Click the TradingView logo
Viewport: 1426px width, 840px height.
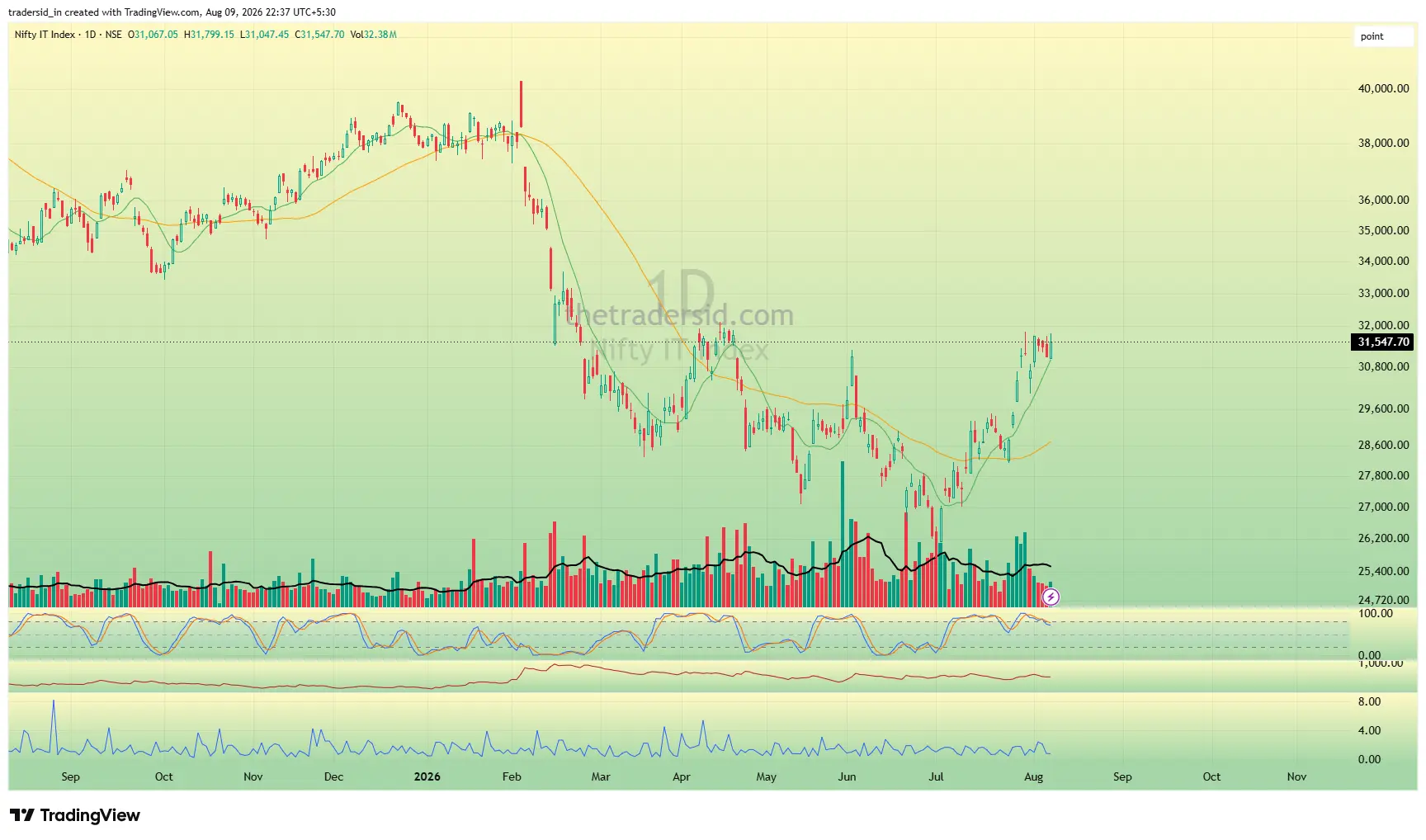[75, 815]
